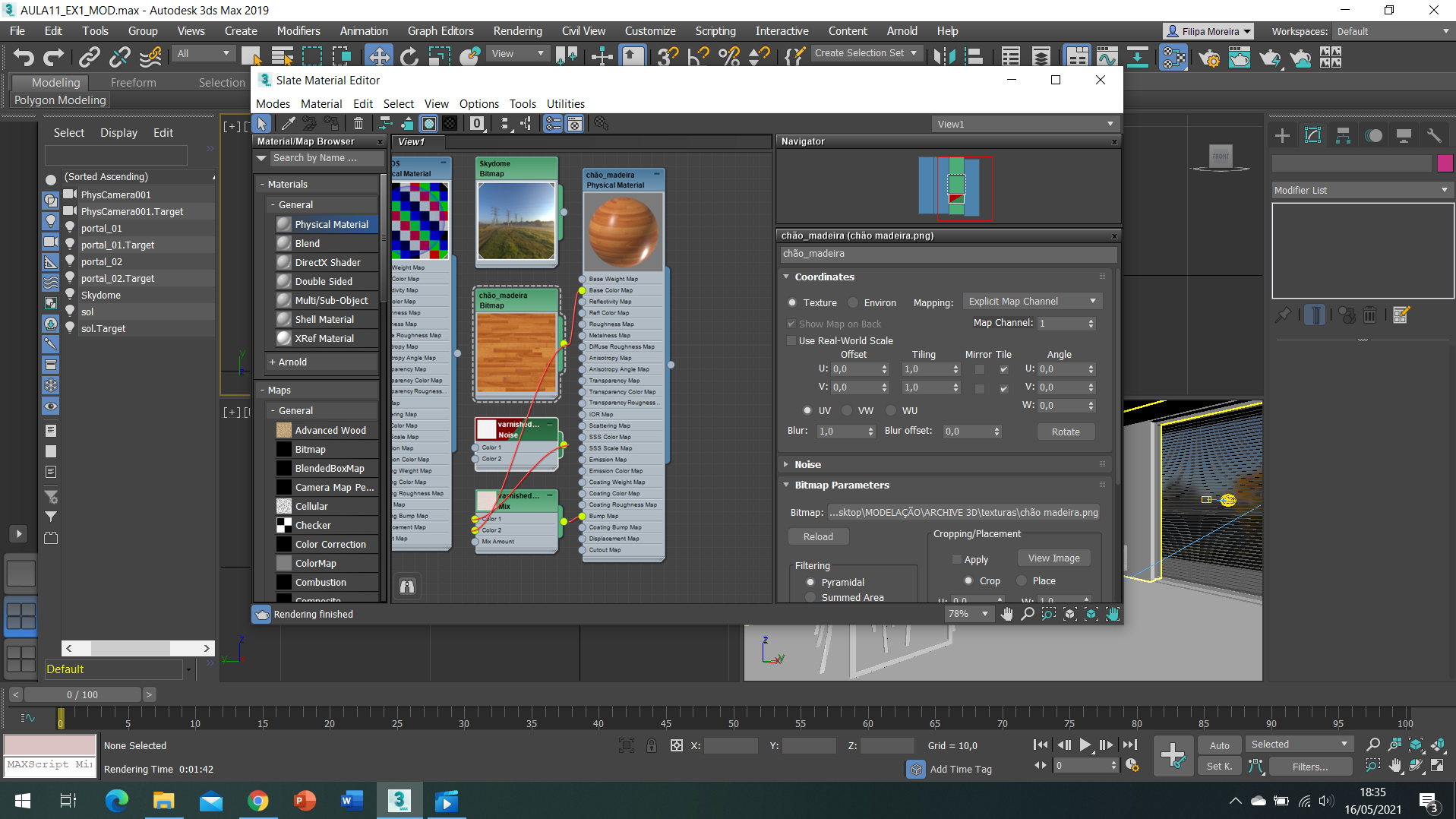The image size is (1456, 819).
Task: Click the eyedropper pick material tool
Action: click(289, 124)
